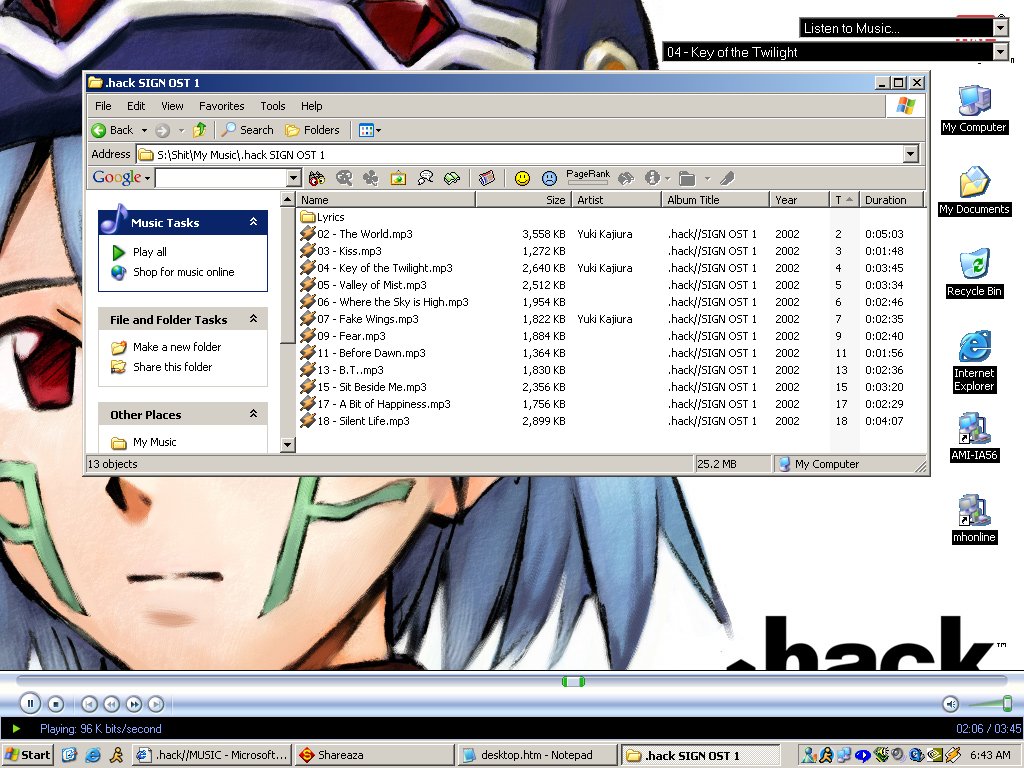1024x768 pixels.
Task: Click the happy smiley face toolbar icon
Action: (522, 178)
